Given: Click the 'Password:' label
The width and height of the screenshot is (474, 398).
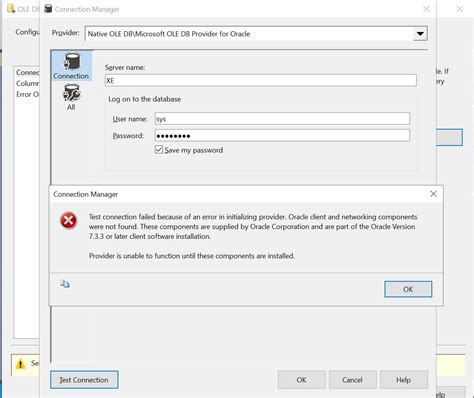Looking at the screenshot, I should tap(128, 136).
